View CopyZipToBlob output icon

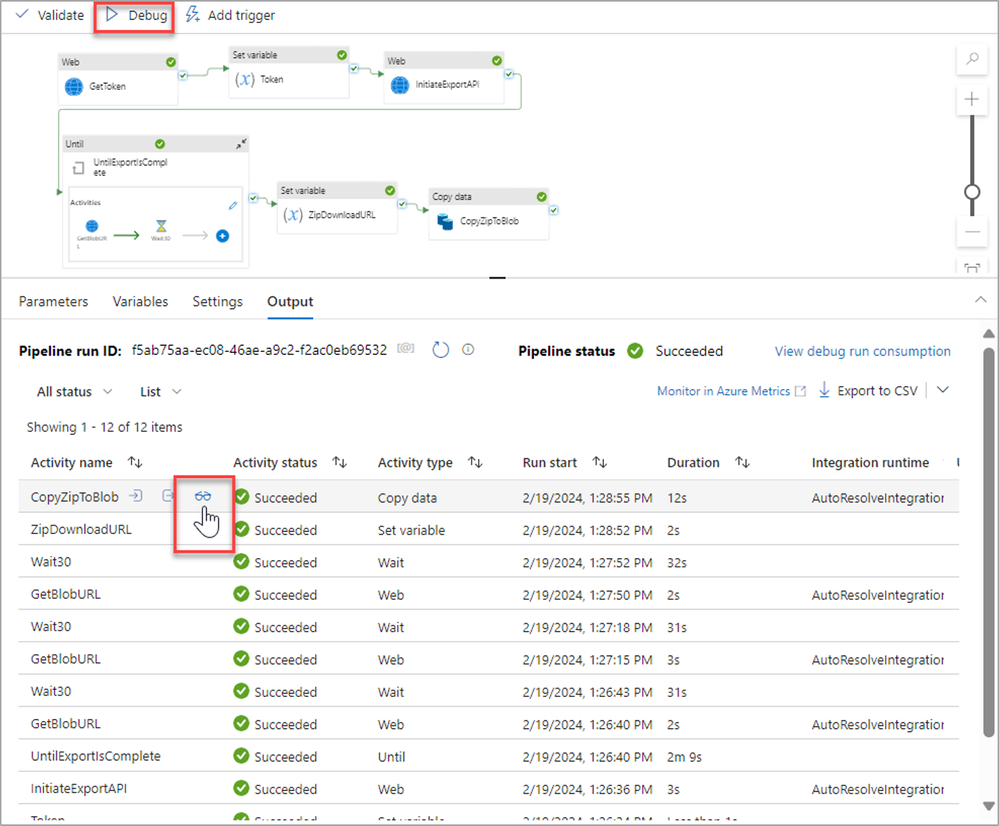pos(168,495)
